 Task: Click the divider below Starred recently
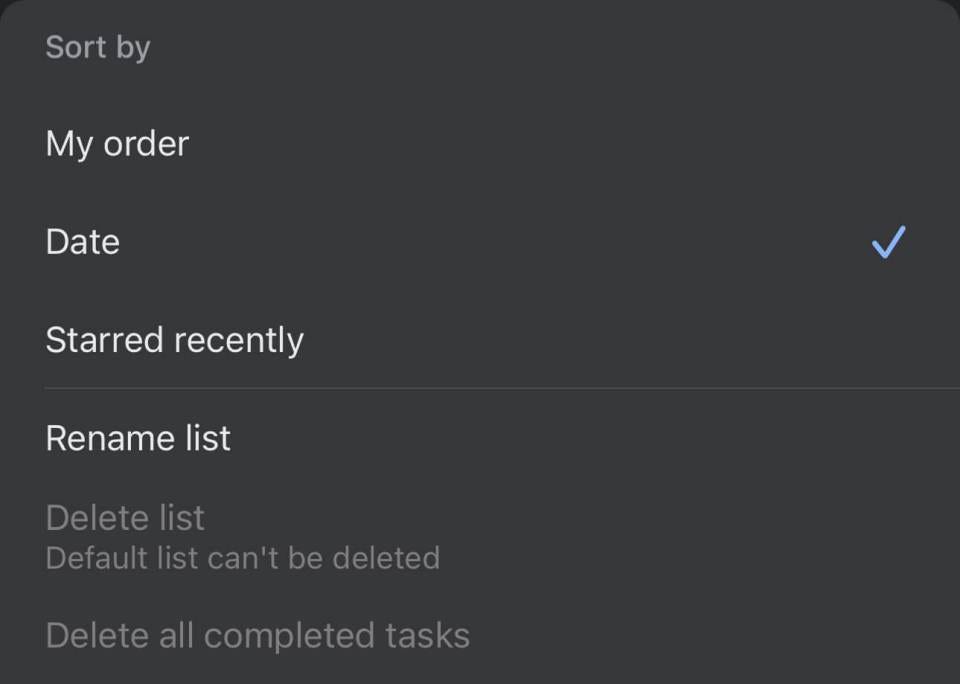[480, 387]
